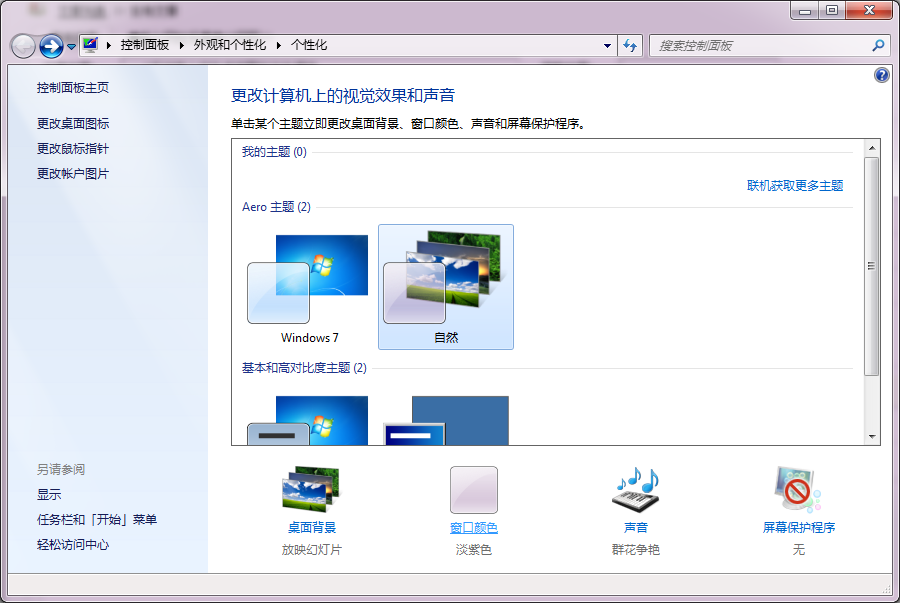900x603 pixels.
Task: Open the 声音 sound settings icon
Action: point(634,490)
